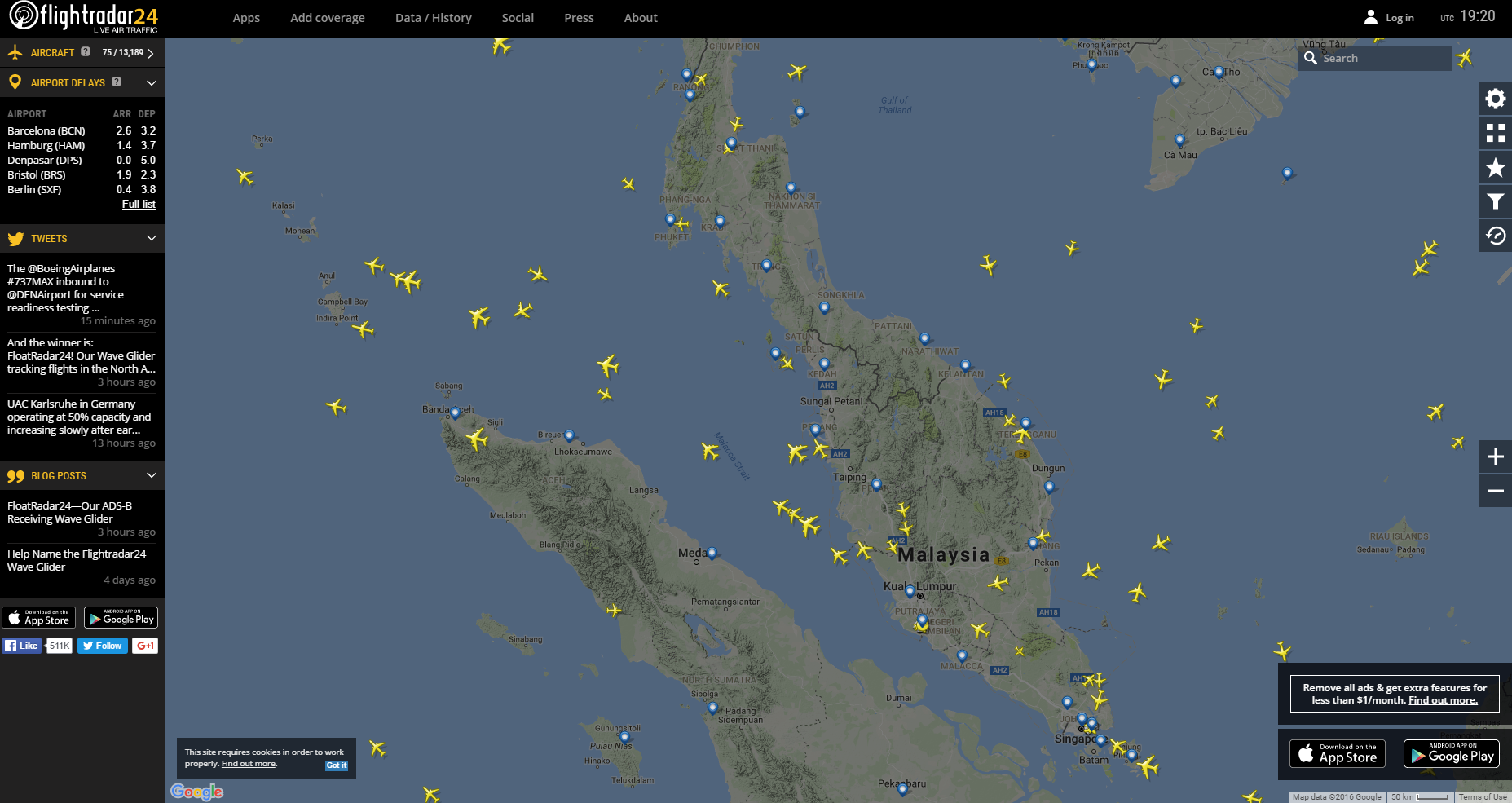Click Find out more in cookie notice
Screen dimensions: 1512x803
tap(249, 764)
